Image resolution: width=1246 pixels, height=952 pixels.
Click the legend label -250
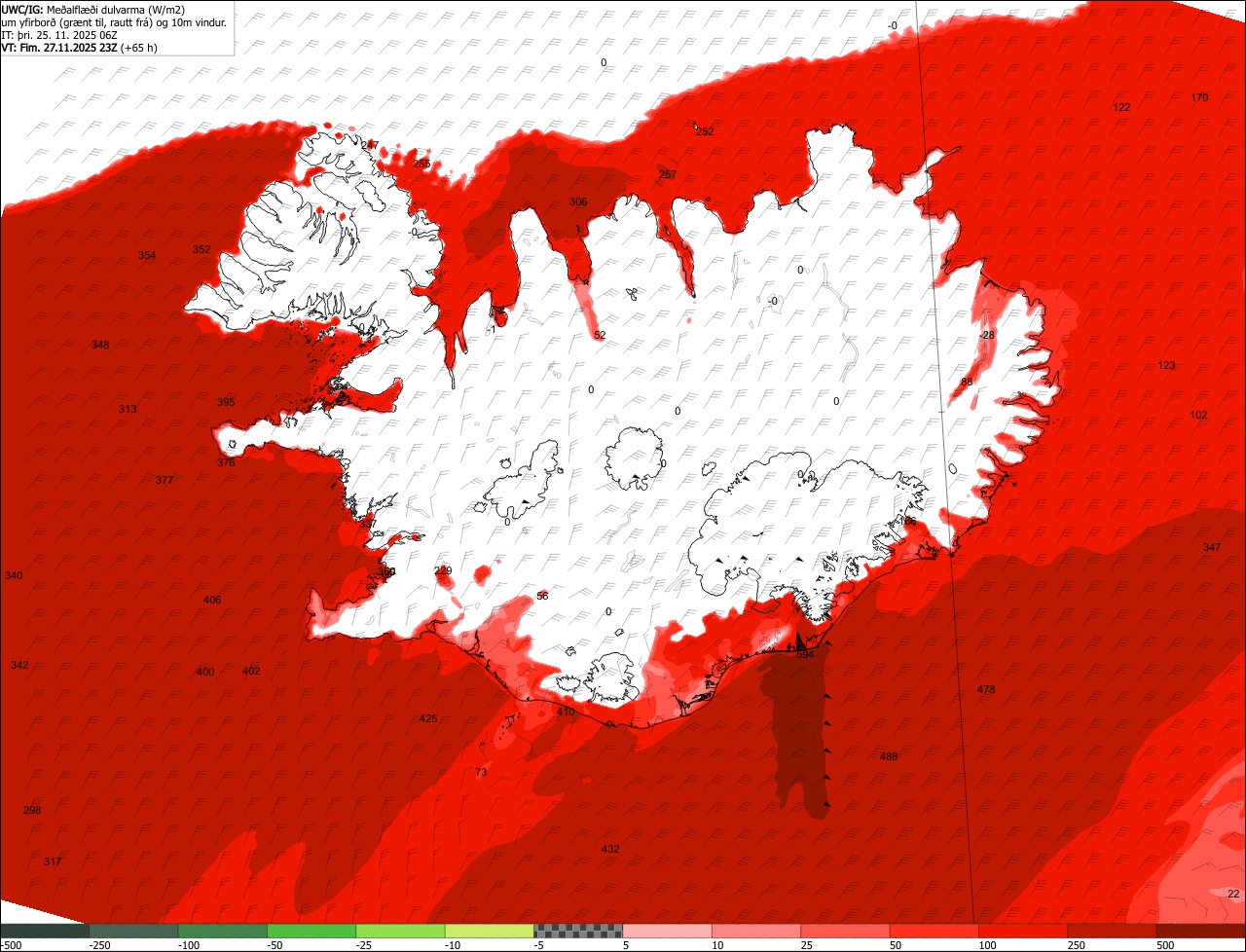pos(98,945)
